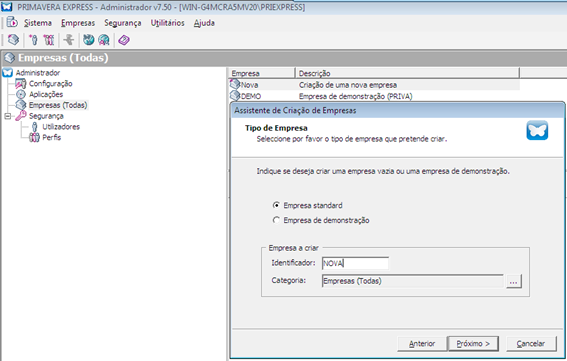
Task: Click the new company toolbar icon
Action: pos(13,40)
